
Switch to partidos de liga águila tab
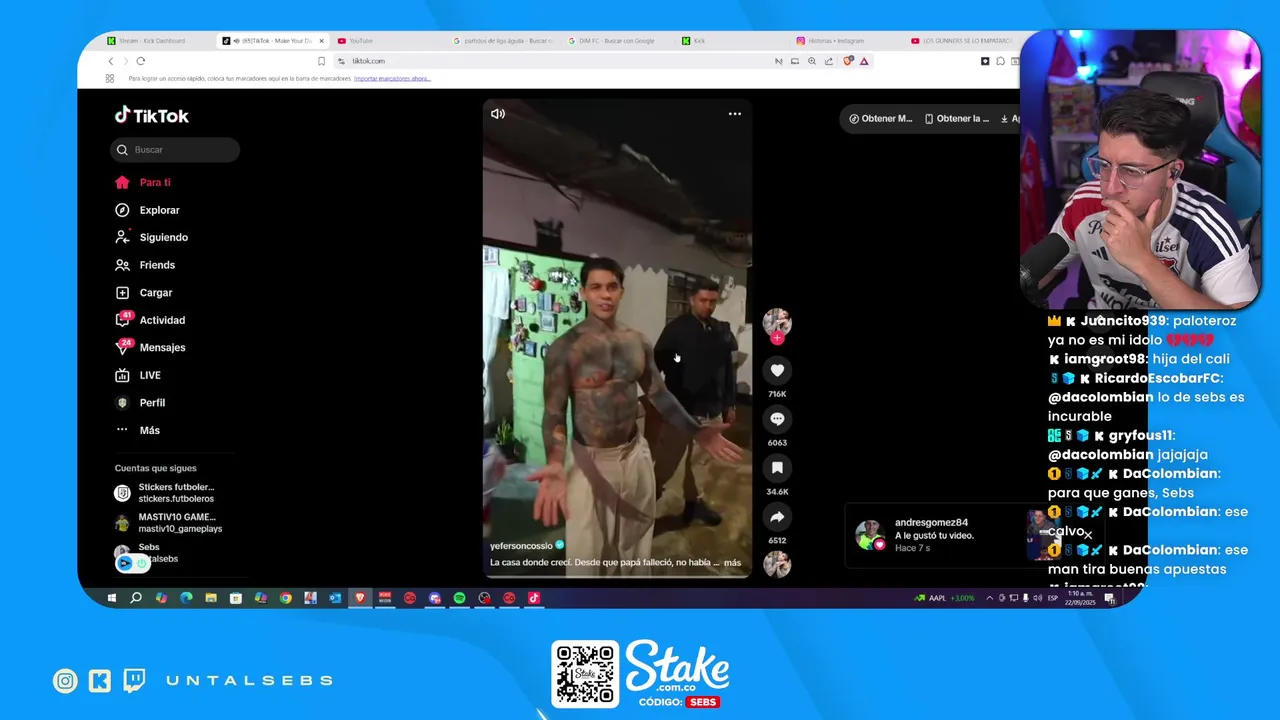(x=502, y=41)
